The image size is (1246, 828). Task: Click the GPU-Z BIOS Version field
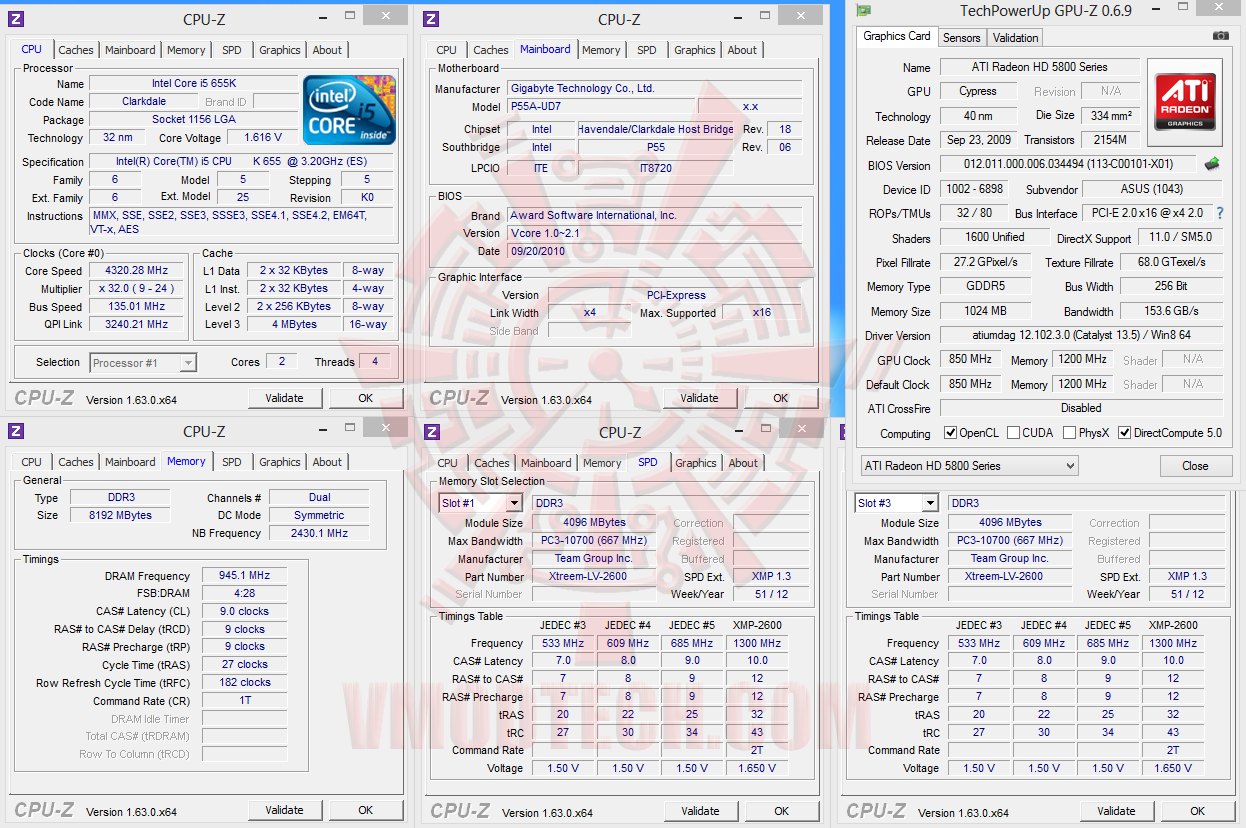(1068, 164)
